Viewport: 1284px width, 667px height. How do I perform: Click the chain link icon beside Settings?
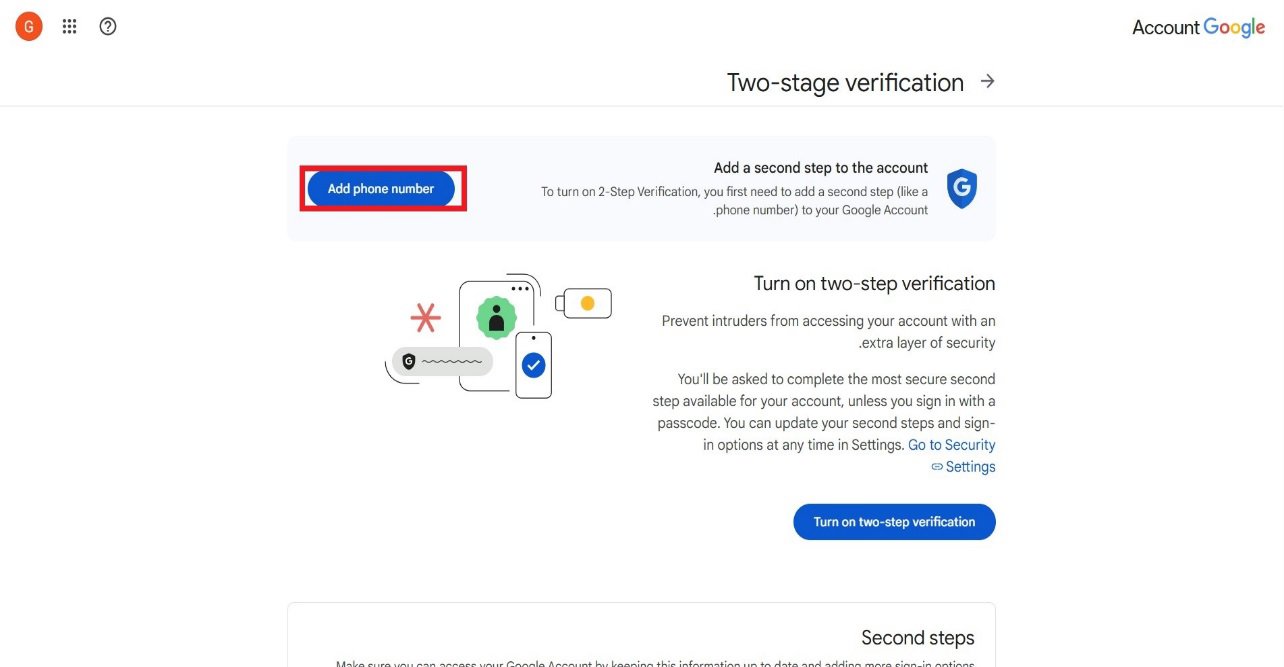coord(937,467)
